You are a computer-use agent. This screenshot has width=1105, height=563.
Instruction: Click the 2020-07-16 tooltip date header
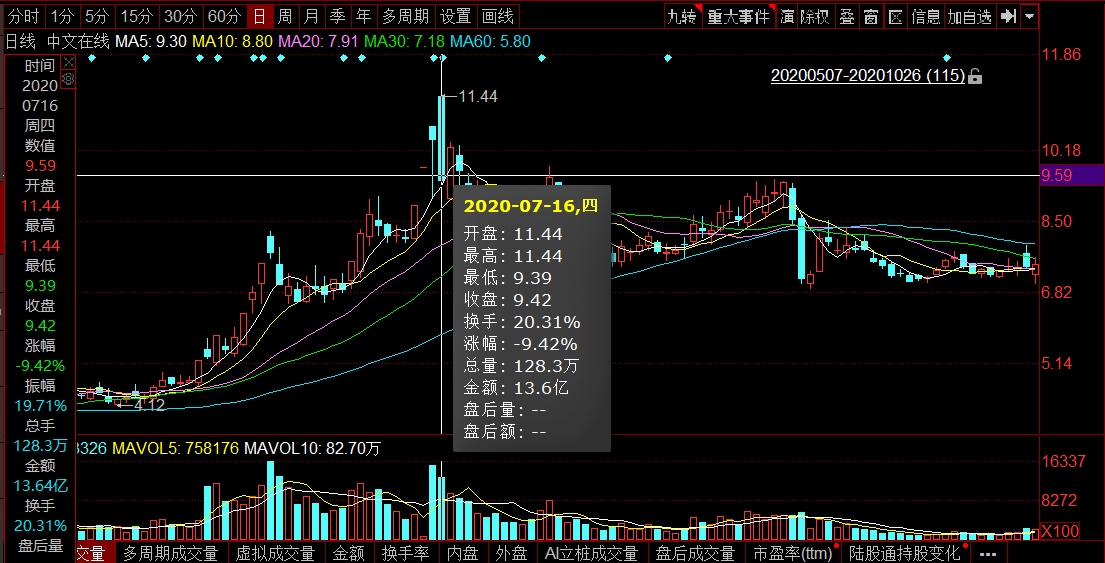[x=531, y=206]
